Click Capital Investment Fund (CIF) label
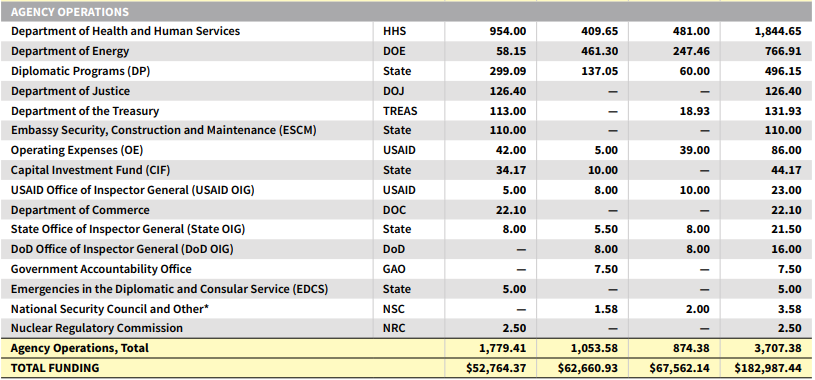The height and width of the screenshot is (380, 815). [x=90, y=171]
